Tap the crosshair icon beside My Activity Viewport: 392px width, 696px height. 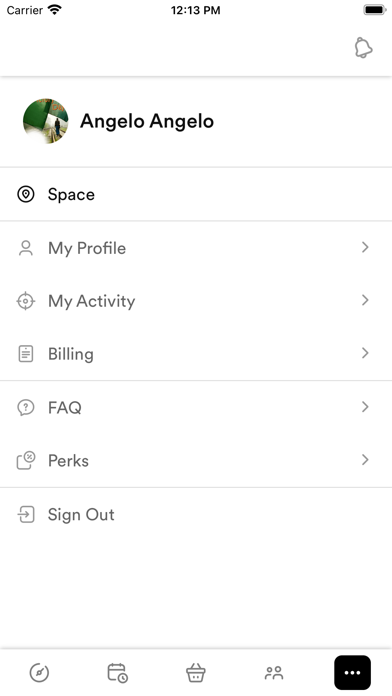click(26, 301)
